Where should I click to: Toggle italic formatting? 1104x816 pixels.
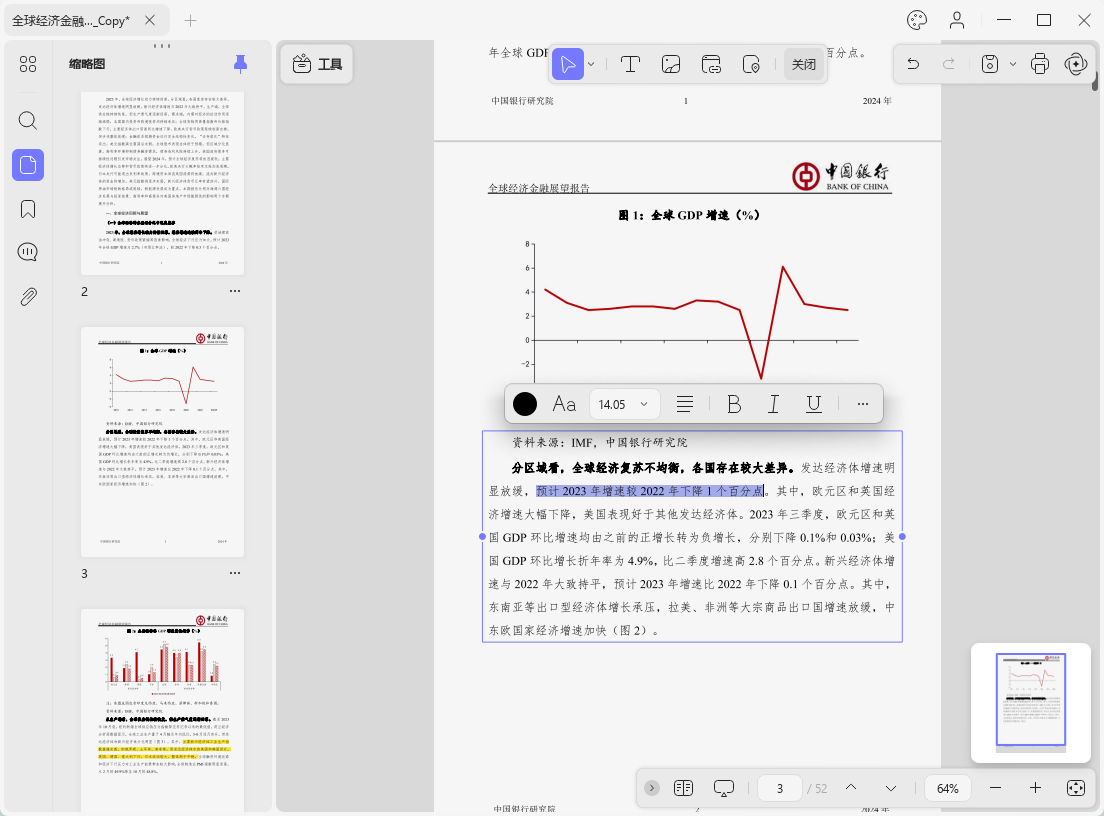pyautogui.click(x=773, y=404)
